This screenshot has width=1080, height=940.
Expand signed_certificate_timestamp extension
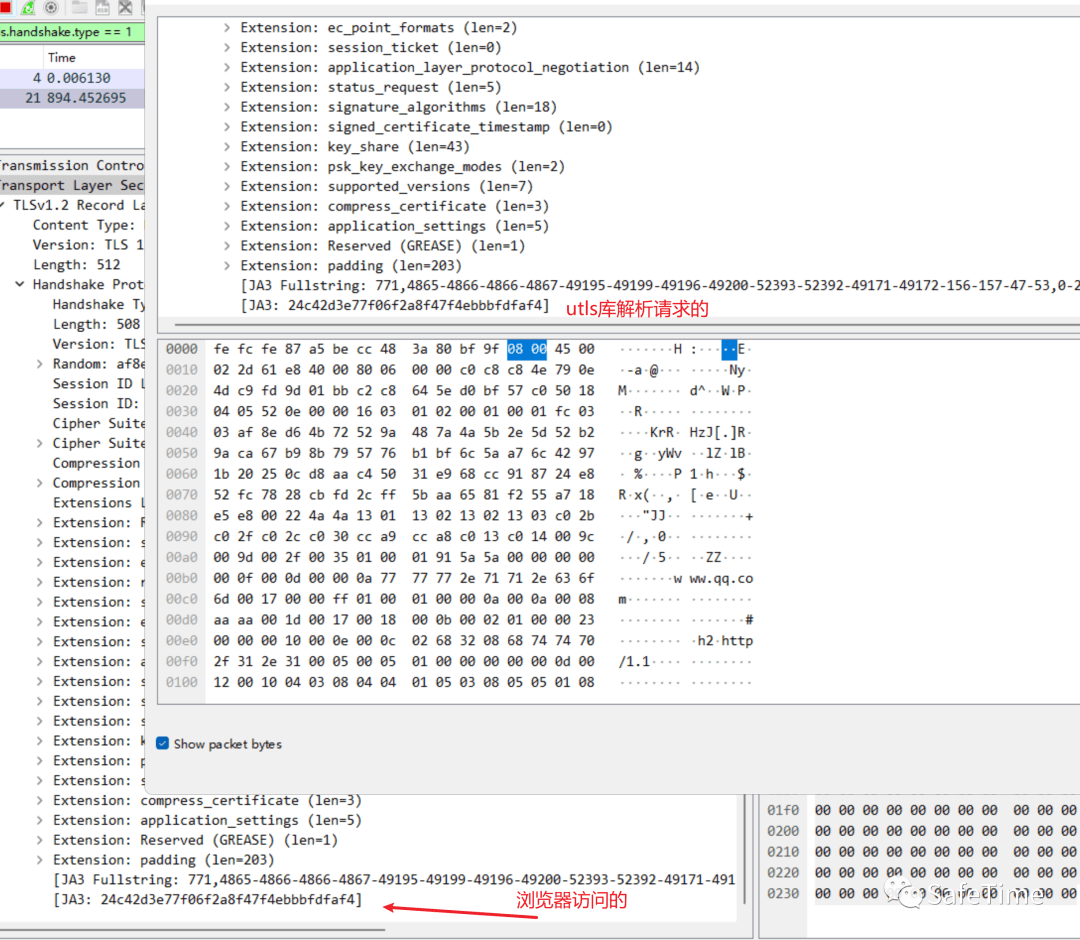(x=227, y=127)
